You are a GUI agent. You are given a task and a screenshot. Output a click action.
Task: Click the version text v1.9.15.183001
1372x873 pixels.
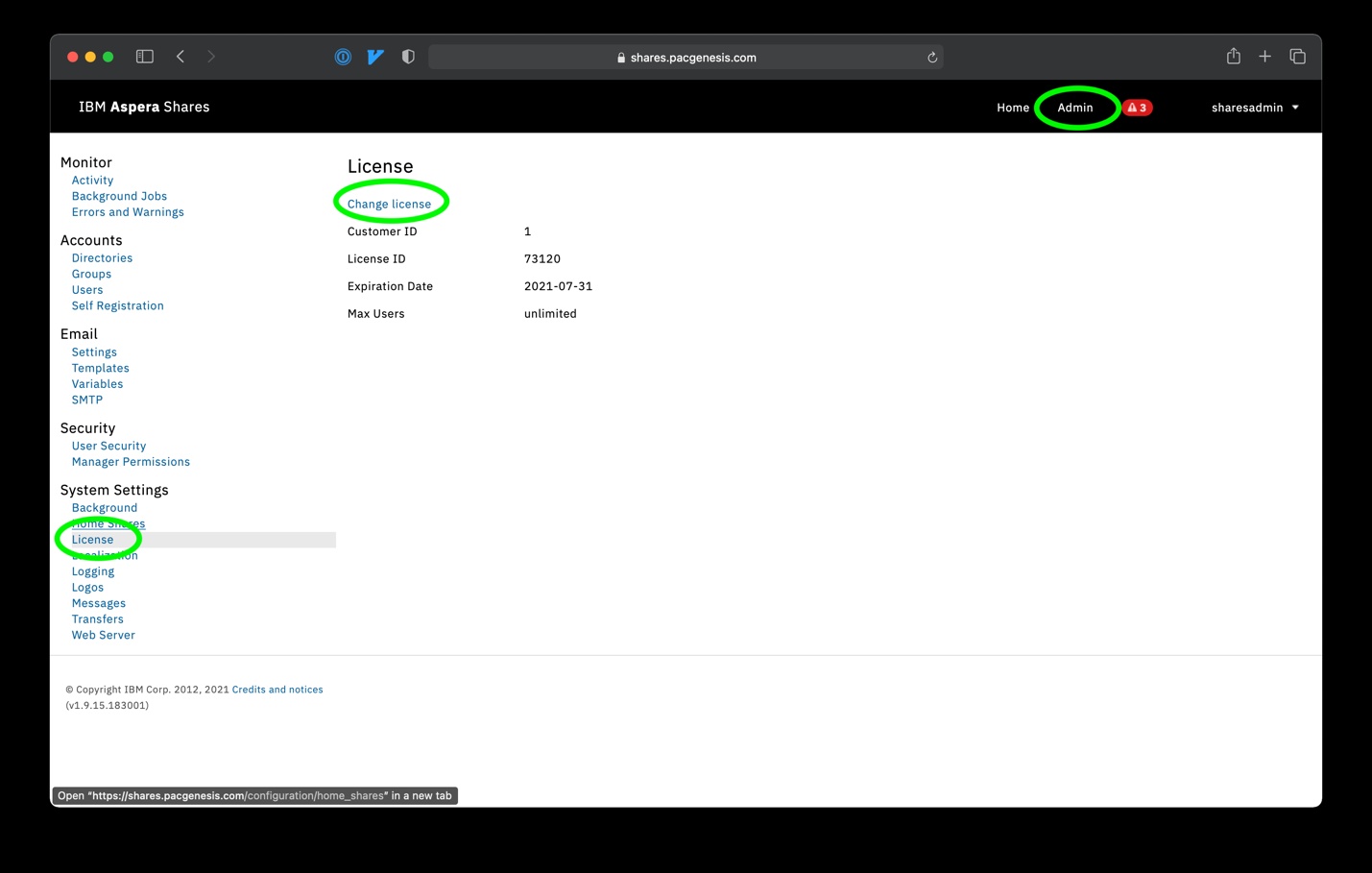click(107, 705)
